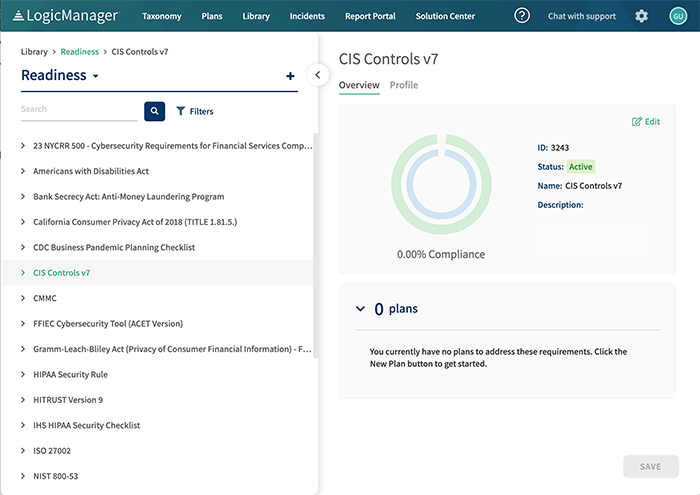Click the Filters label text
Image resolution: width=700 pixels, height=495 pixels.
pos(201,111)
